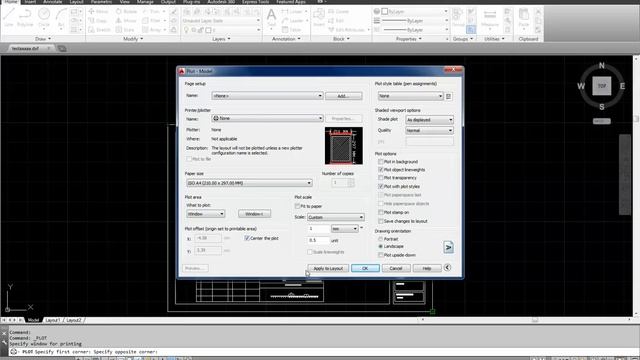Image resolution: width=640 pixels, height=360 pixels.
Task: Choose the Rotate tool in Modify panel
Action: [x=126, y=11]
